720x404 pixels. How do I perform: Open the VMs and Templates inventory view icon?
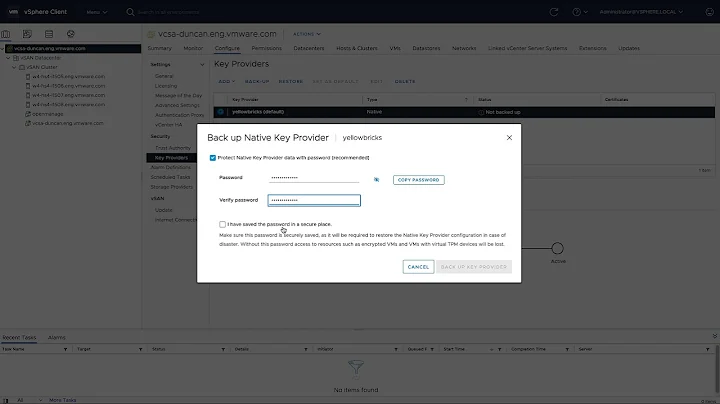pos(27,34)
